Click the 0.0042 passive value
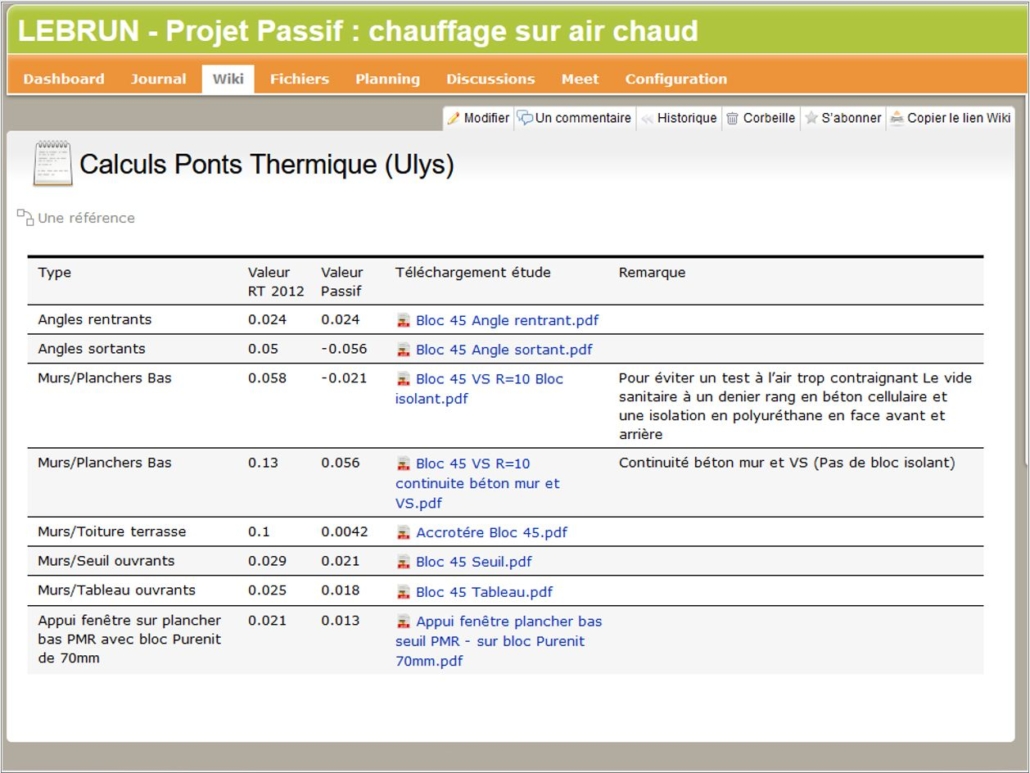Image resolution: width=1030 pixels, height=773 pixels. pyautogui.click(x=344, y=532)
